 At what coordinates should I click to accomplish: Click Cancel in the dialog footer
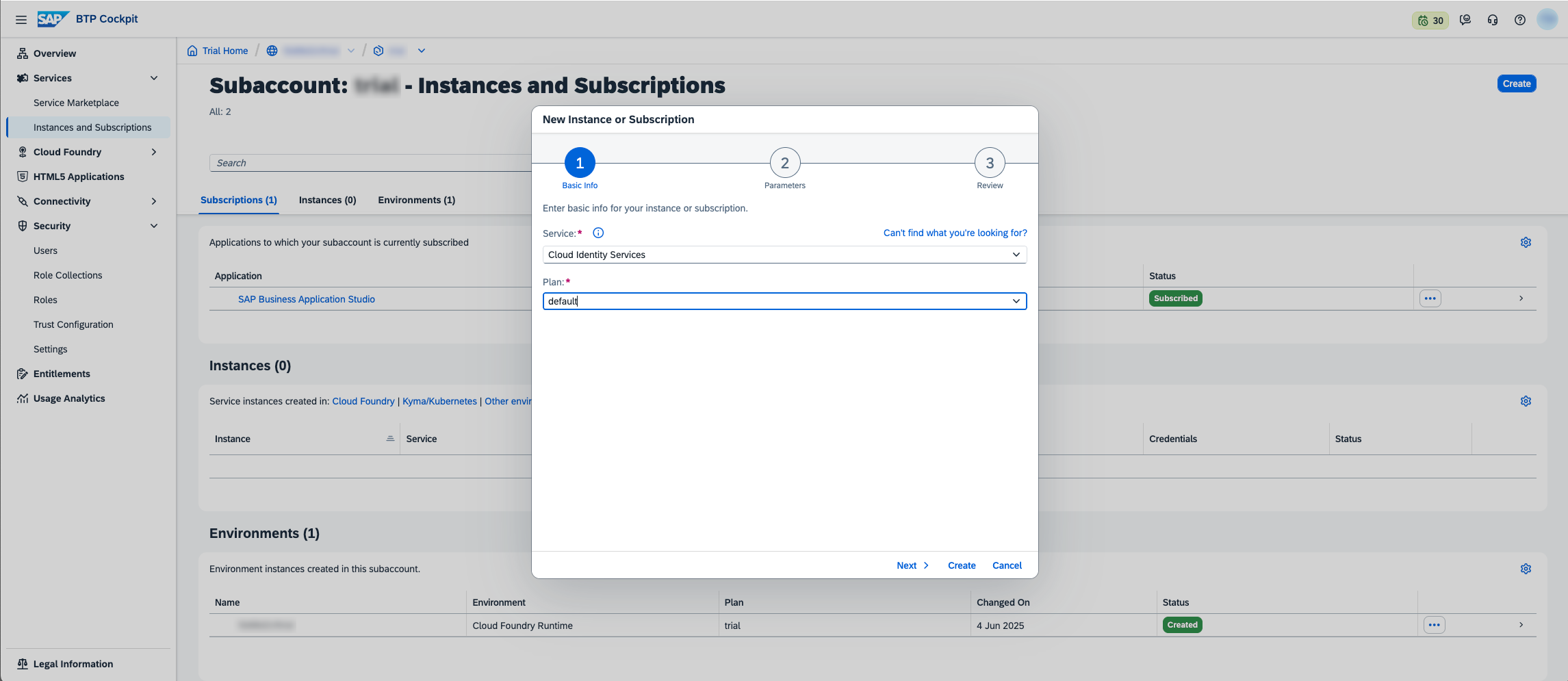click(x=1007, y=565)
